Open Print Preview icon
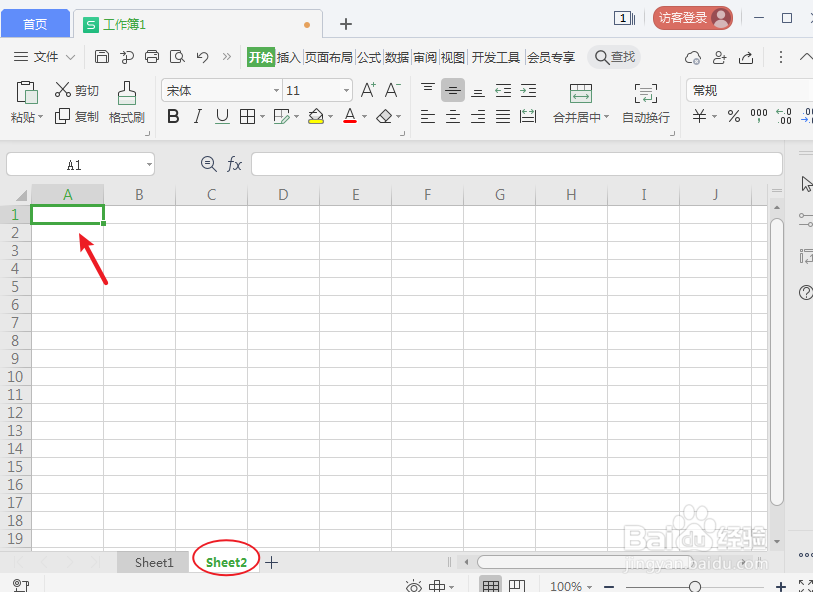The width and height of the screenshot is (813, 592). coord(177,57)
